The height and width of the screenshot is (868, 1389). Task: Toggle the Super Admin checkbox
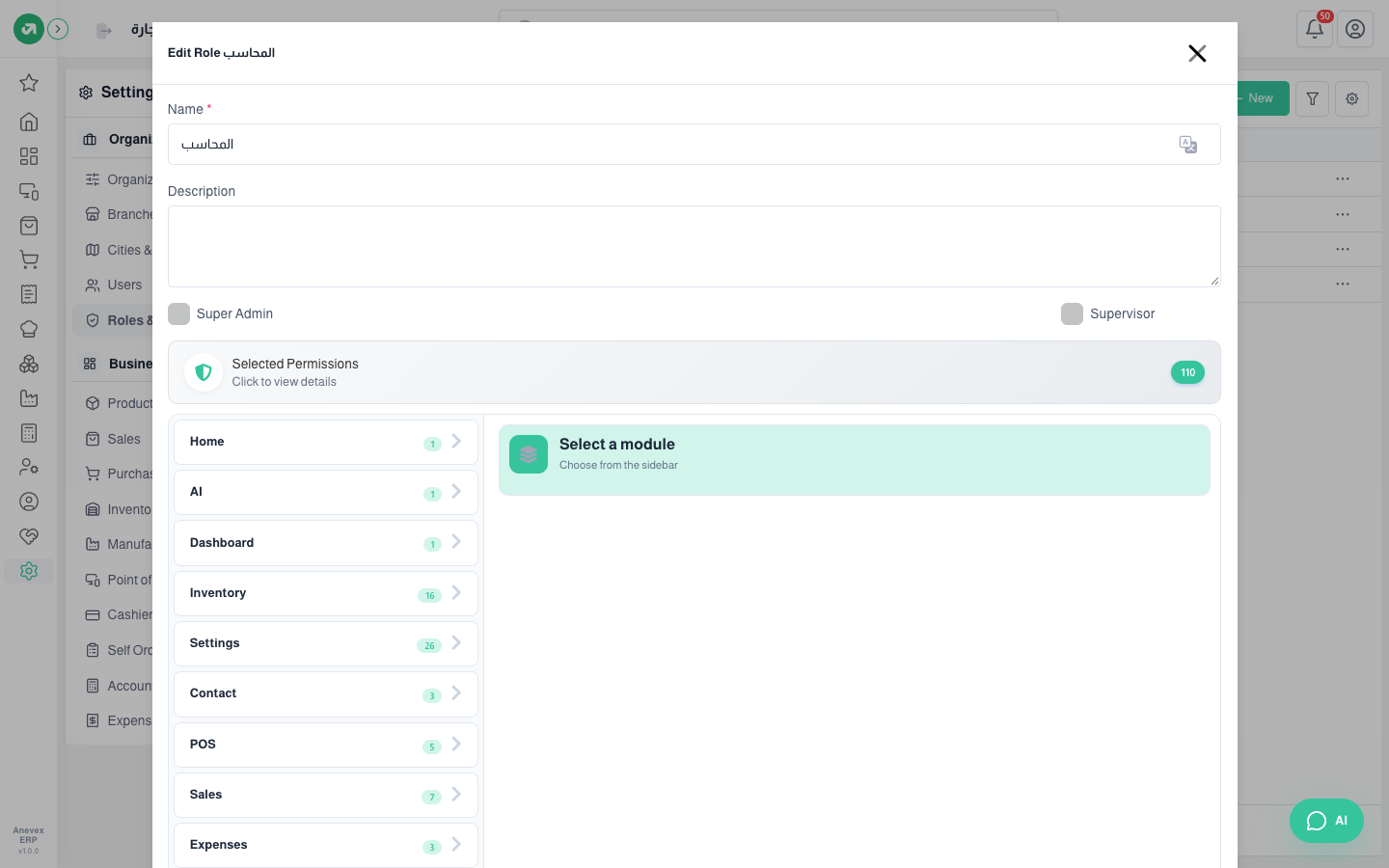click(x=178, y=313)
